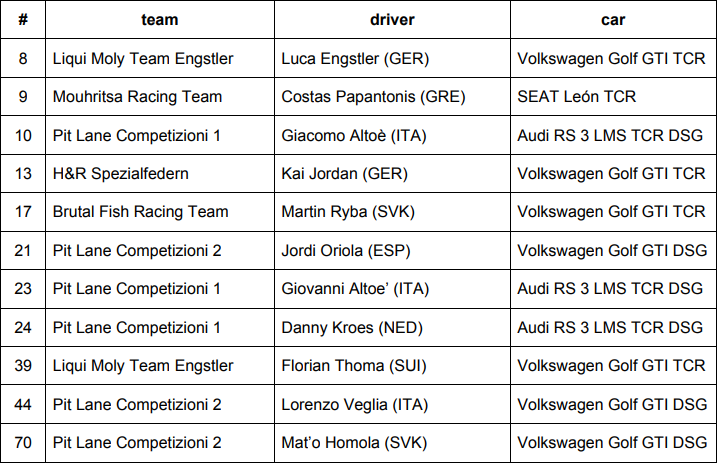Viewport: 717px width, 463px height.
Task: Select the Kai Jordan (GER) cell
Action: [x=392, y=174]
